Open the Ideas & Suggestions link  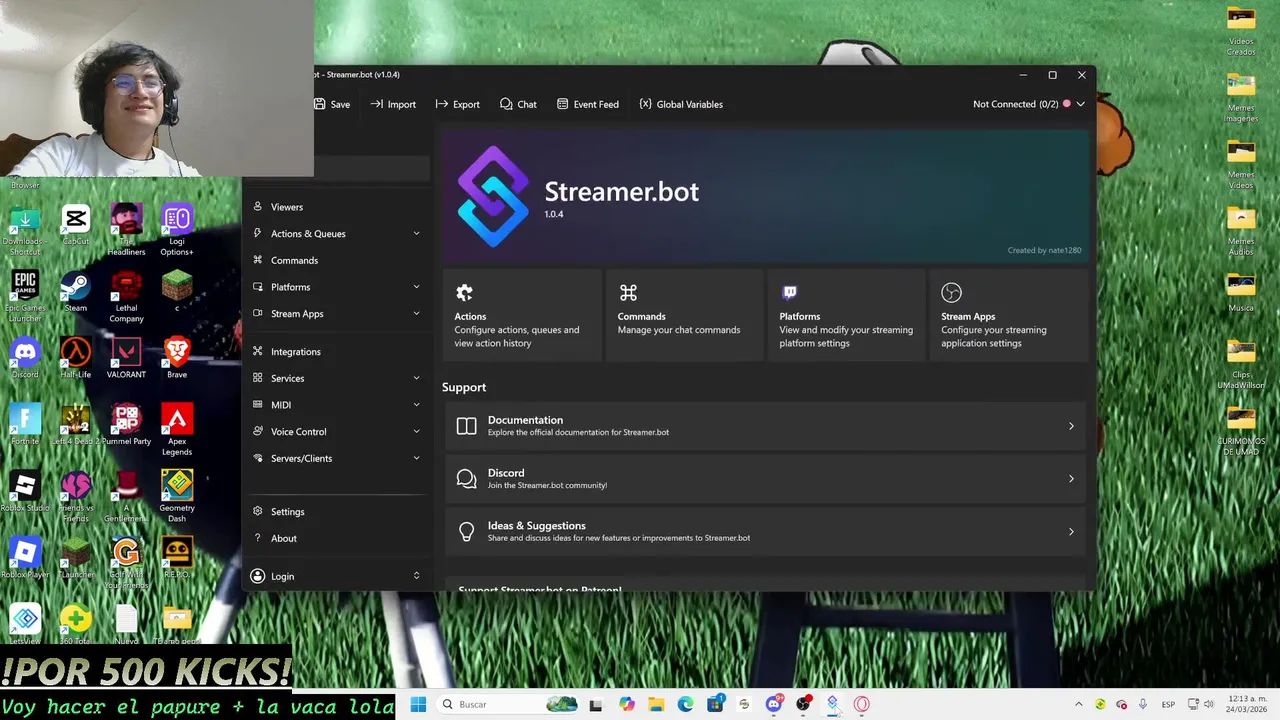point(765,532)
